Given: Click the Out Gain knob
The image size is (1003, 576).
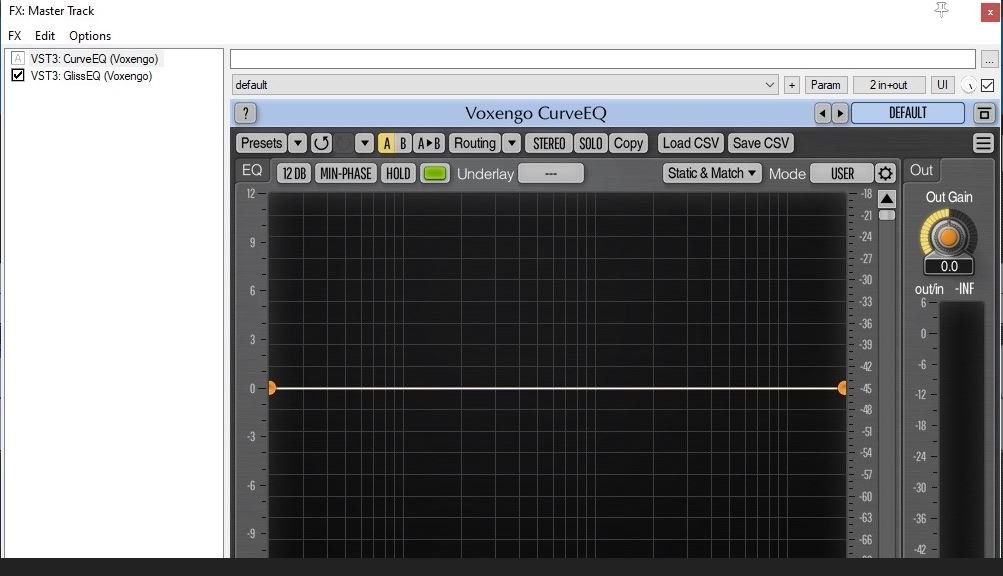Looking at the screenshot, I should pos(949,237).
